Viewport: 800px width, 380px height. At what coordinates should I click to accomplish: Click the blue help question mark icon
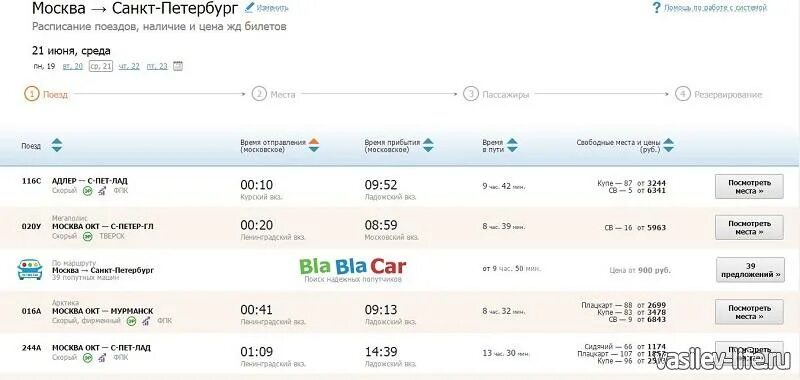tap(657, 8)
